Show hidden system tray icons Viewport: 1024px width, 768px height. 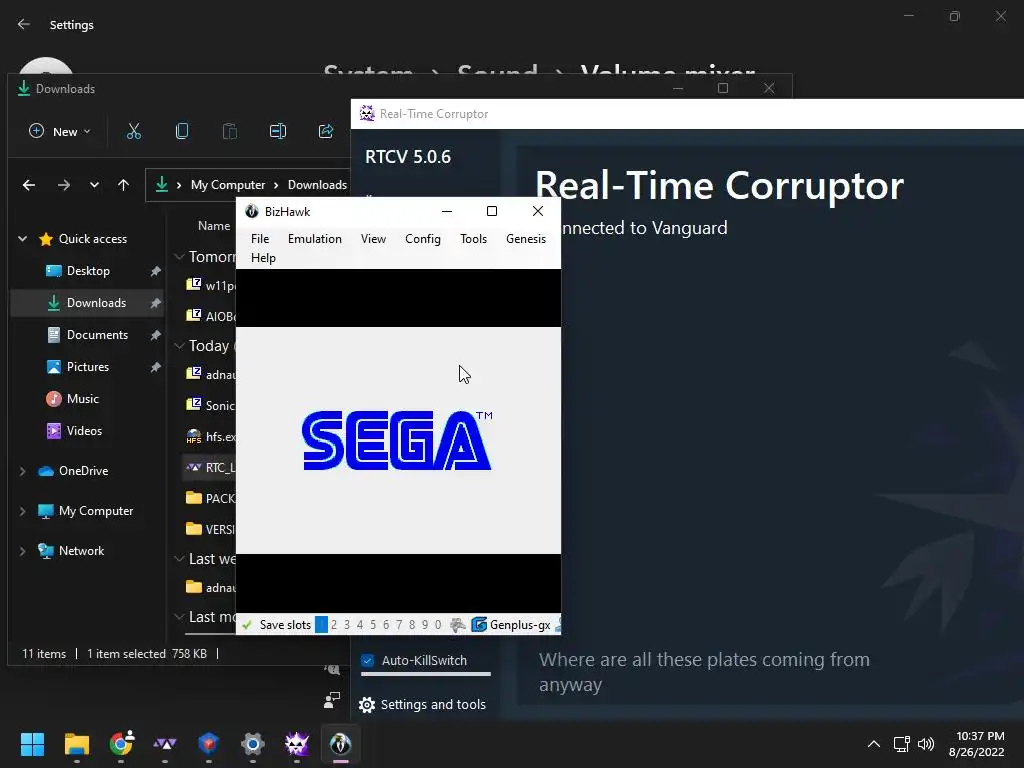tap(873, 744)
